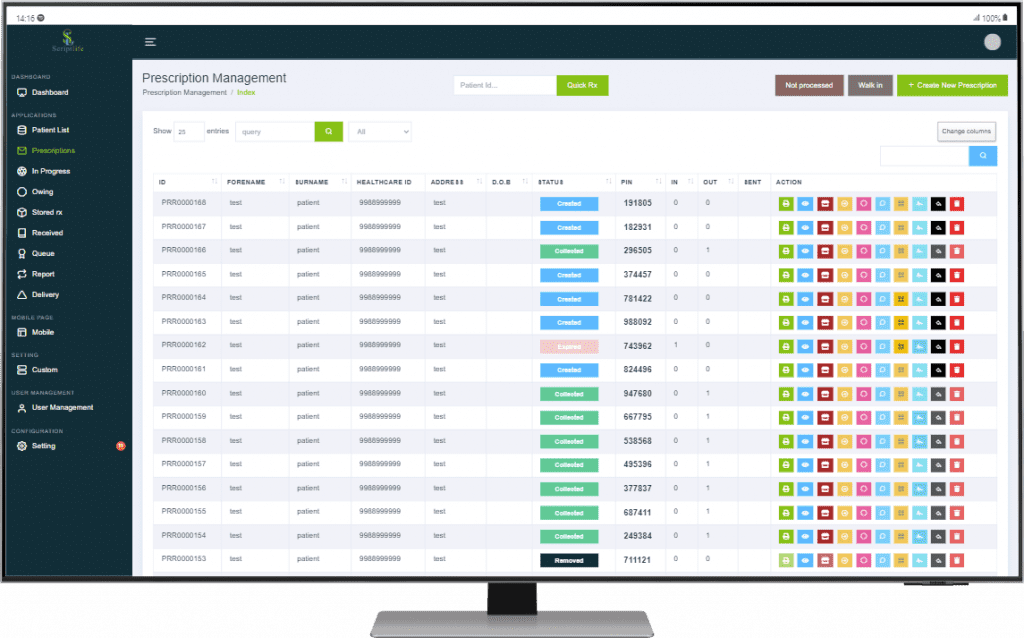Click the blue search button under Change columns
The width and height of the screenshot is (1024, 638).
tap(983, 156)
